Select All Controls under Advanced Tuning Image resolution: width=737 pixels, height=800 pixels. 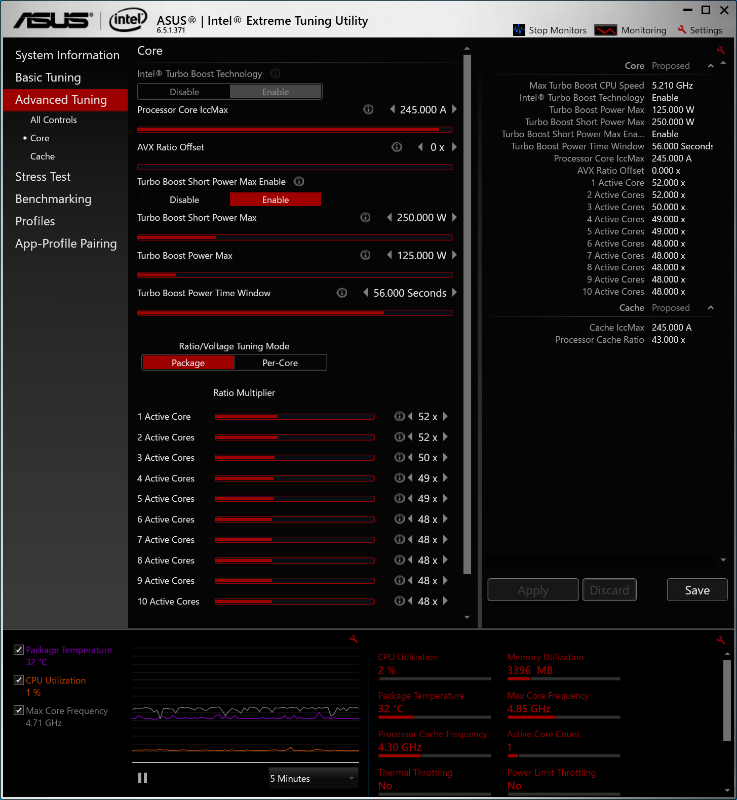coord(53,120)
